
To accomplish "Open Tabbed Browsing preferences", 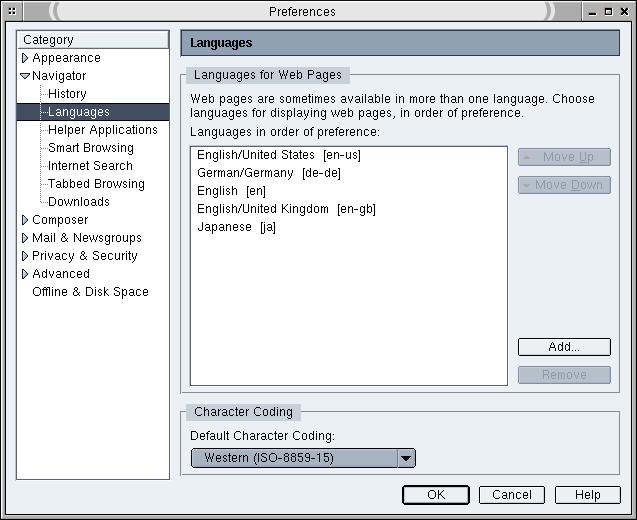I will tap(96, 184).
